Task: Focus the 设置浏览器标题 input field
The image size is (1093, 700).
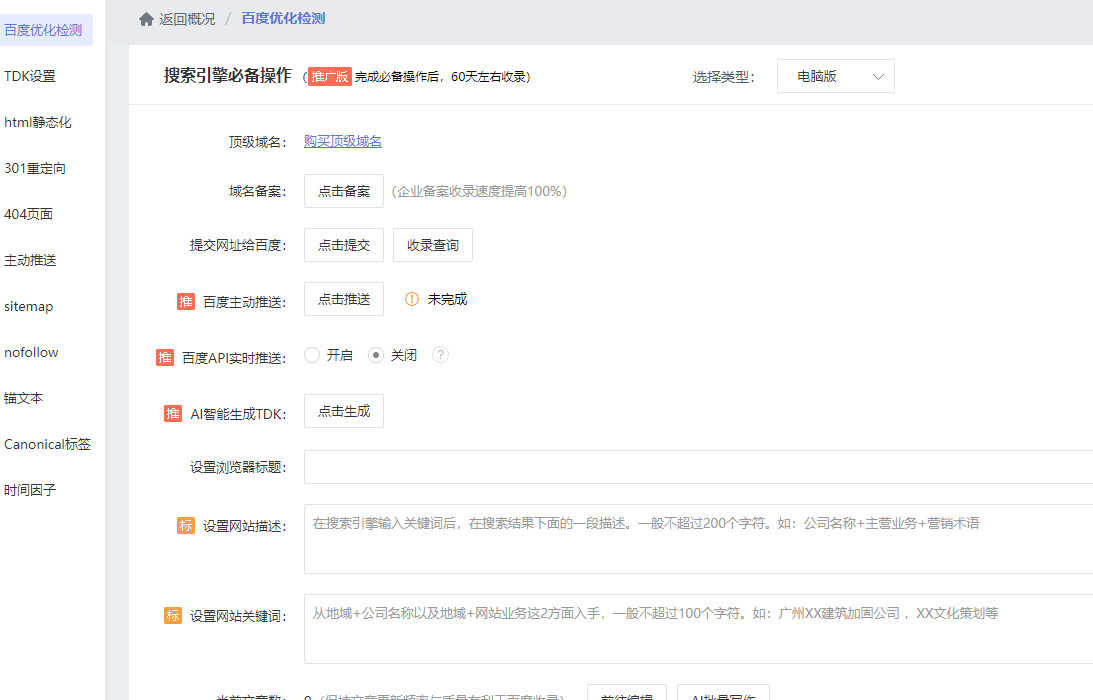Action: pyautogui.click(x=698, y=467)
